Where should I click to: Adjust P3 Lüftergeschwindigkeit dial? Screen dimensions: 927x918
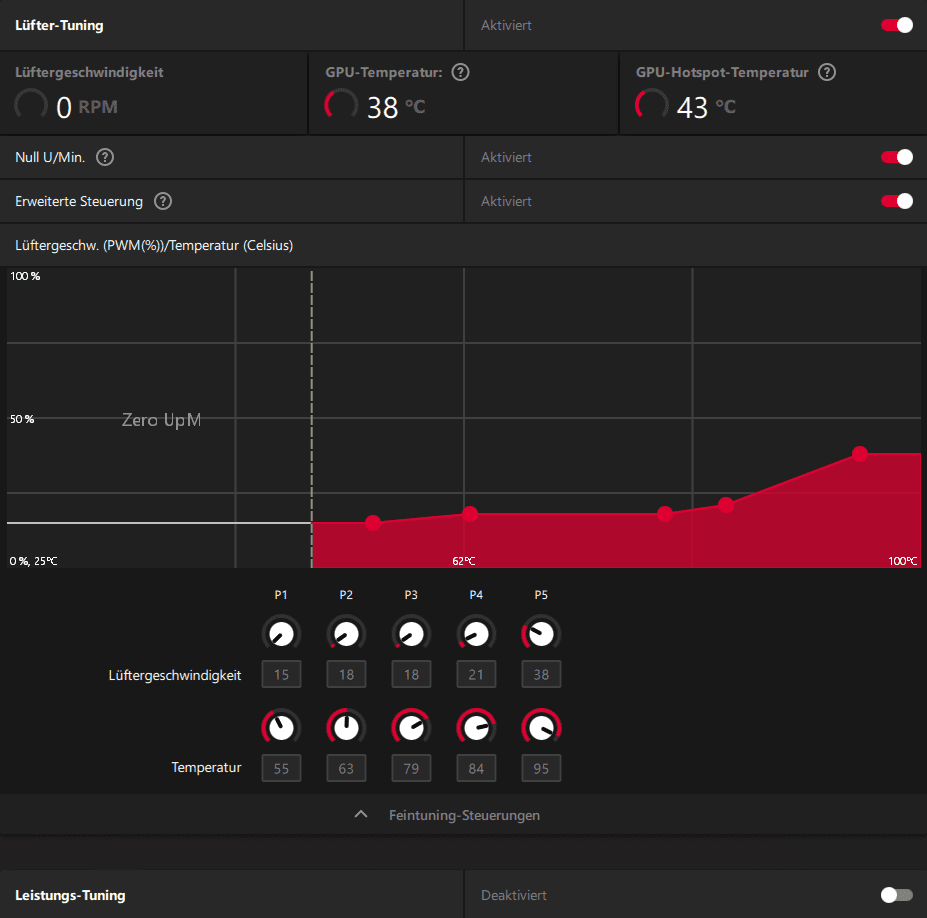pyautogui.click(x=411, y=634)
